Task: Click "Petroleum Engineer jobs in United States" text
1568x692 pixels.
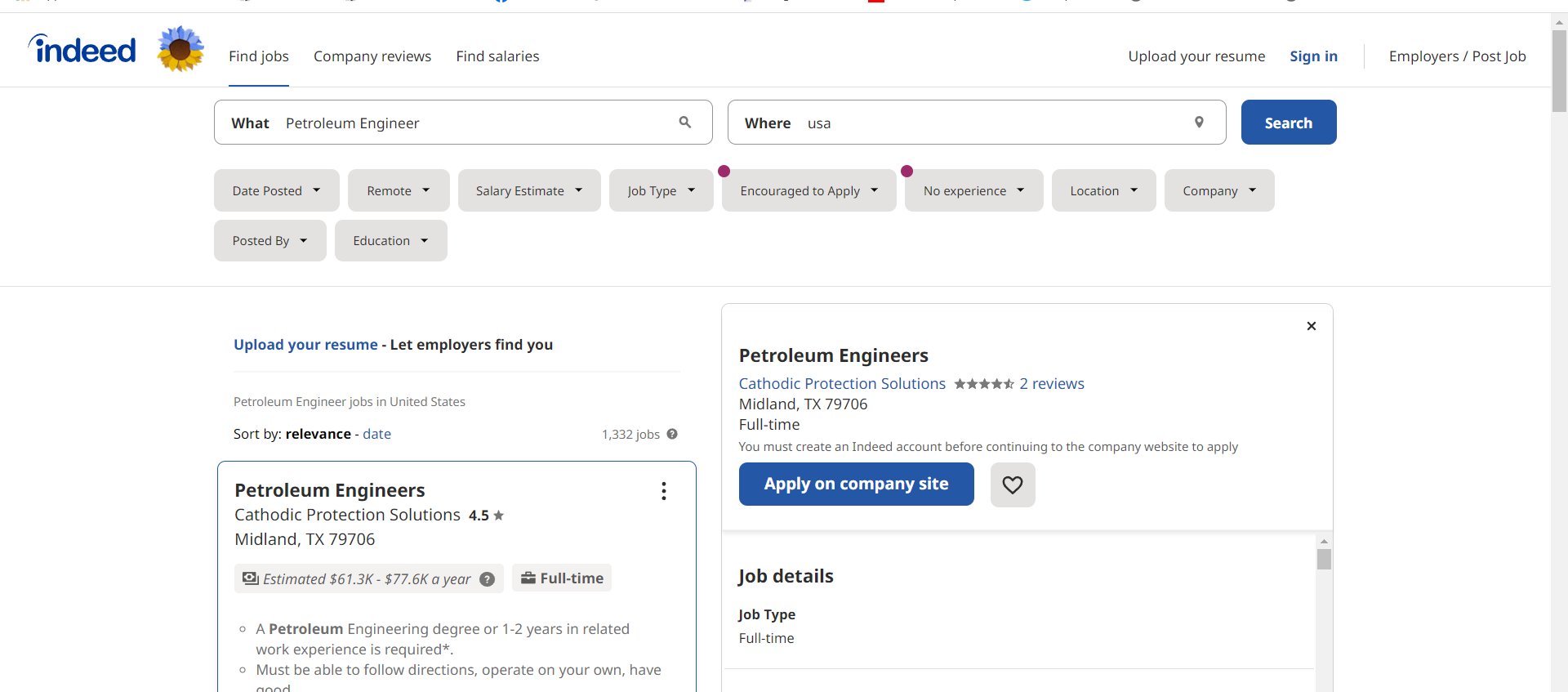Action: (350, 402)
